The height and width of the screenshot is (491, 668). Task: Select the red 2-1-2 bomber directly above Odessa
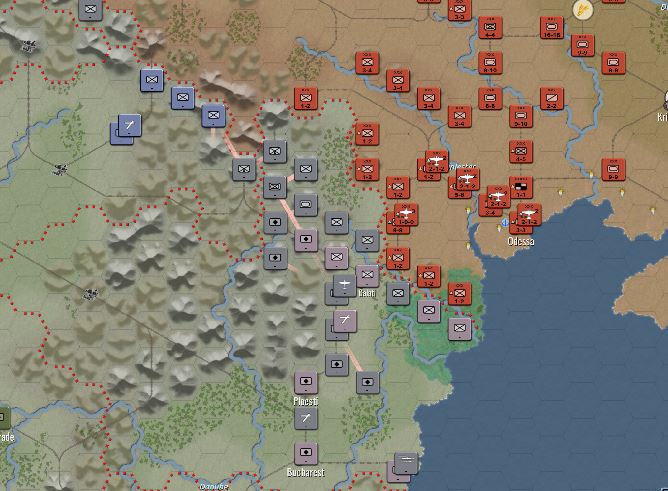coord(529,215)
